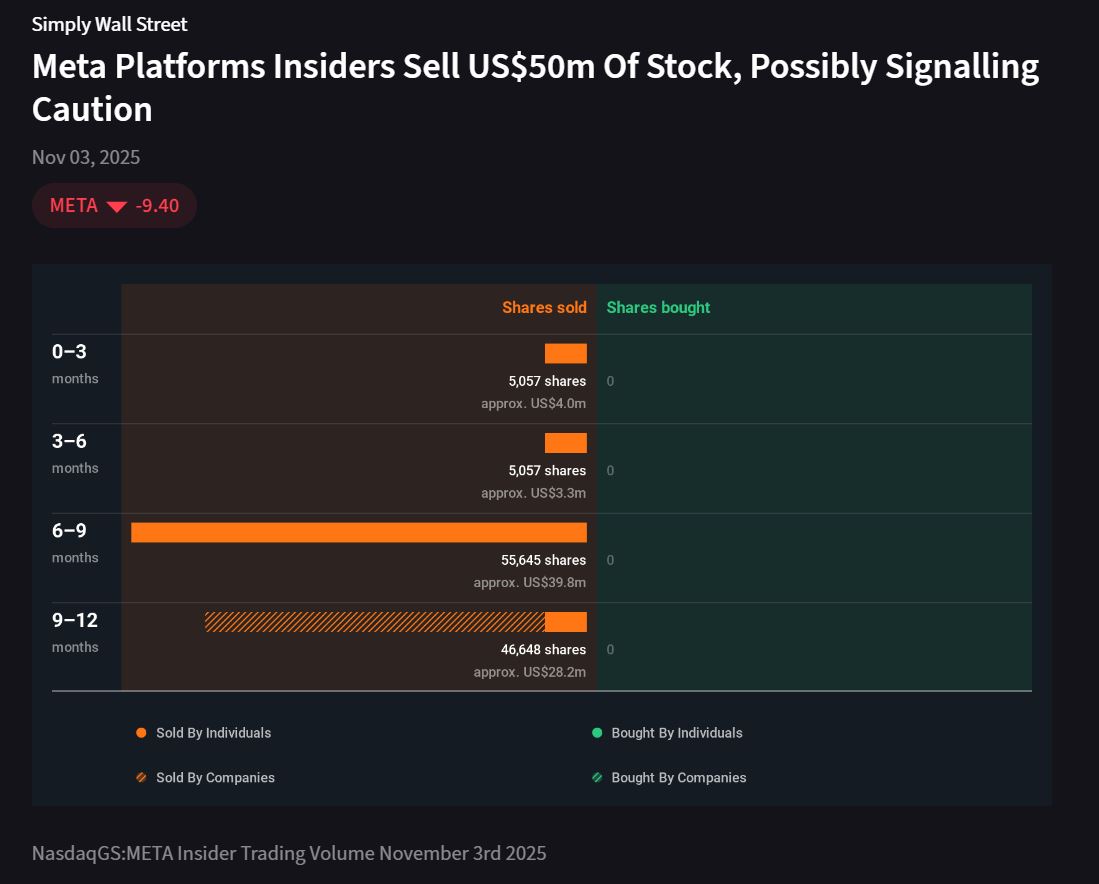This screenshot has width=1099, height=884.
Task: Click the 6–9 months long orange bar
Action: click(x=358, y=532)
